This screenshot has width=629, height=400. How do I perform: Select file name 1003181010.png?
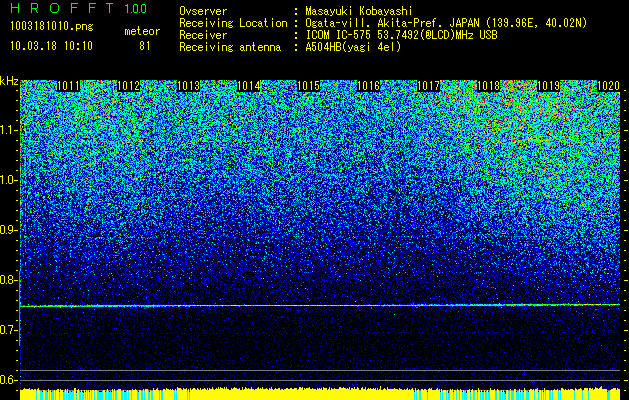[x=52, y=26]
